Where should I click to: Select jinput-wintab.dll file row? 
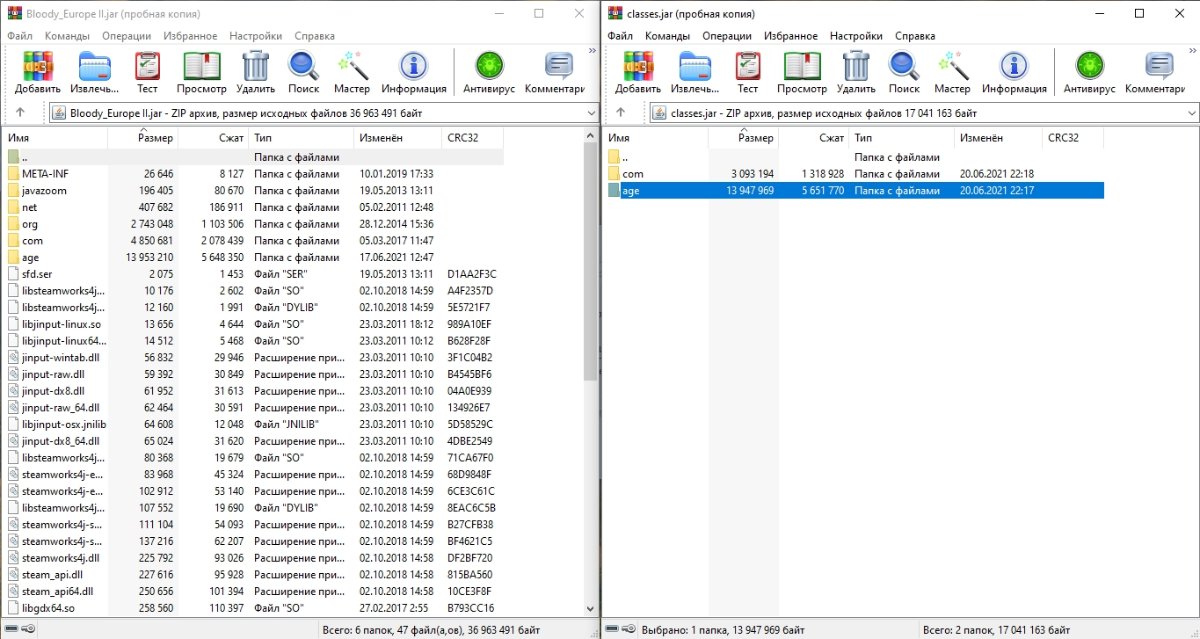click(254, 357)
